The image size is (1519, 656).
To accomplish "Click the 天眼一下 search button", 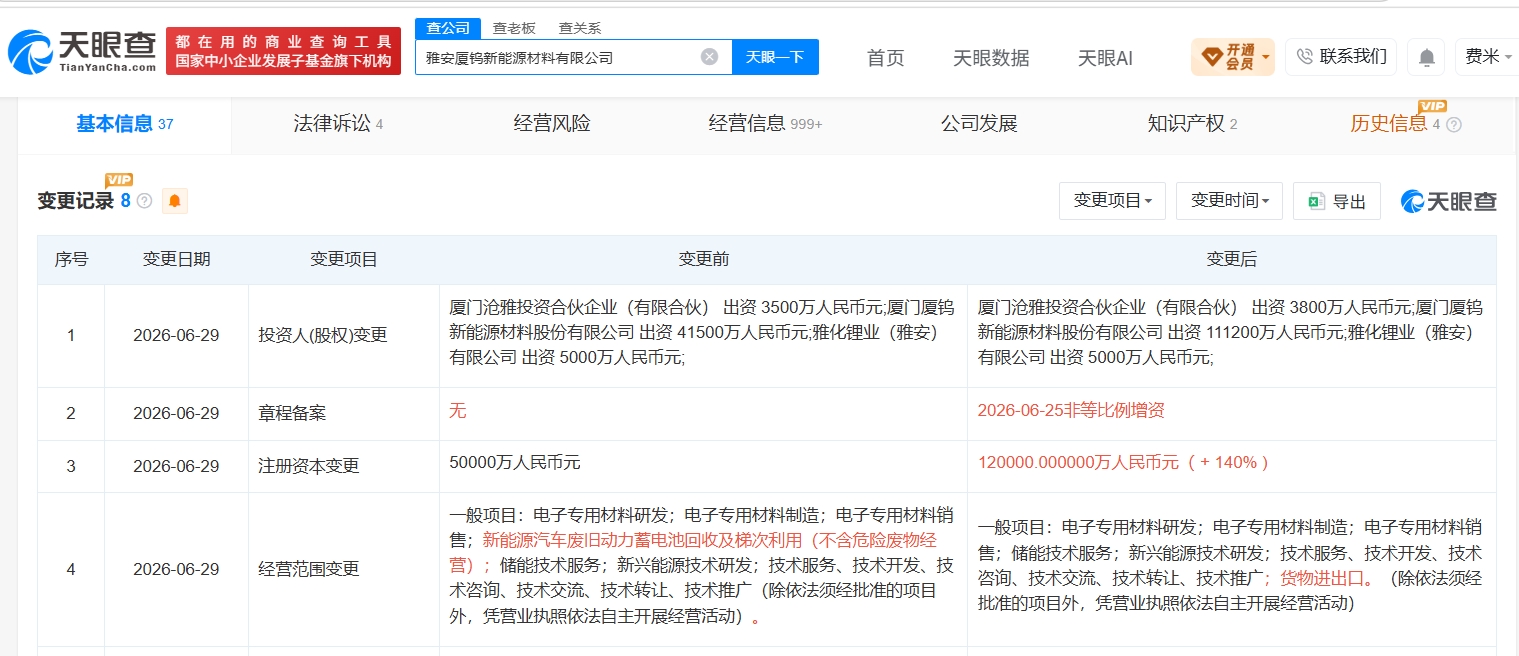I will pos(775,57).
